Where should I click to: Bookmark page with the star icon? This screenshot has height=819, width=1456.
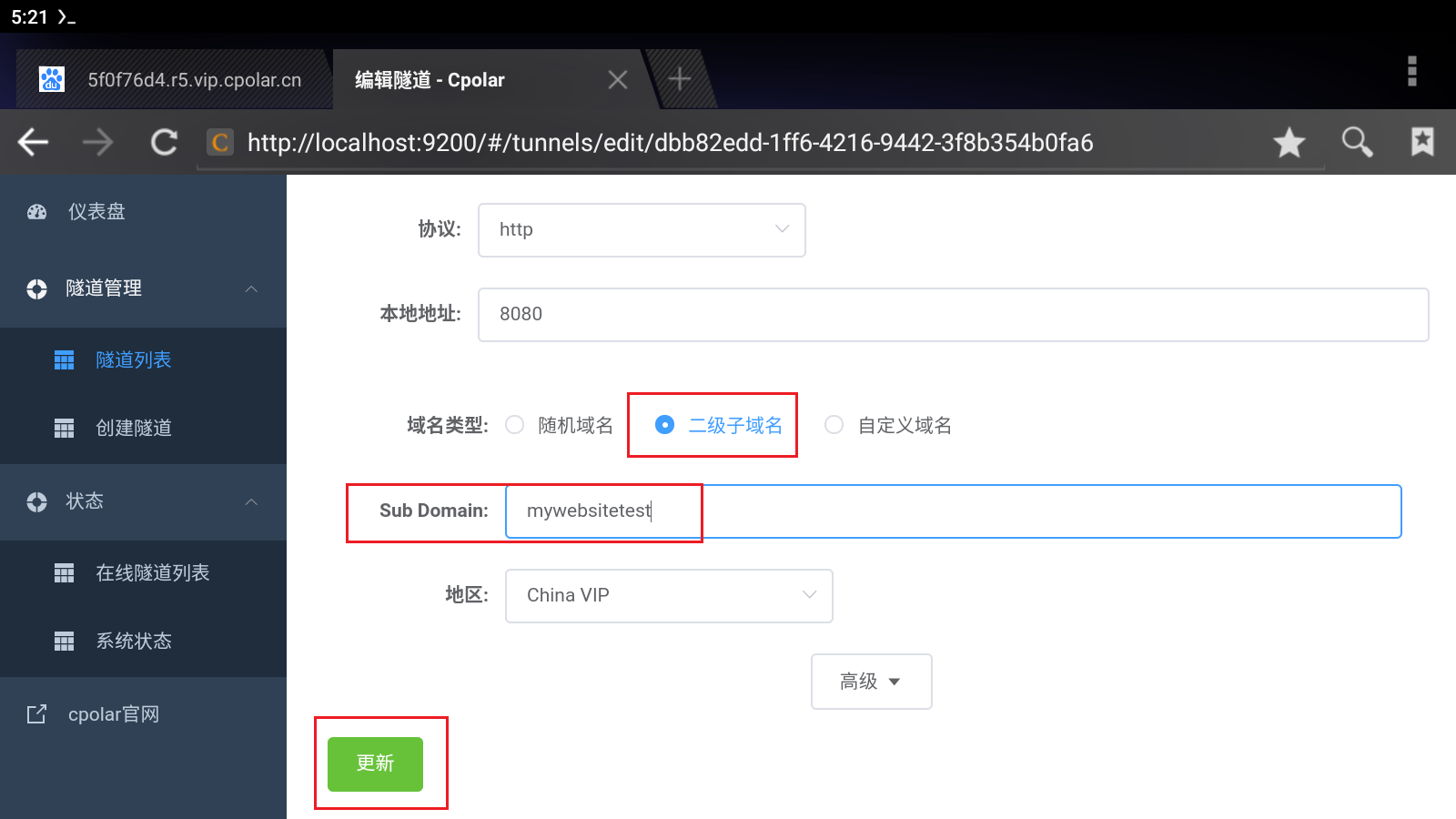[x=1289, y=142]
